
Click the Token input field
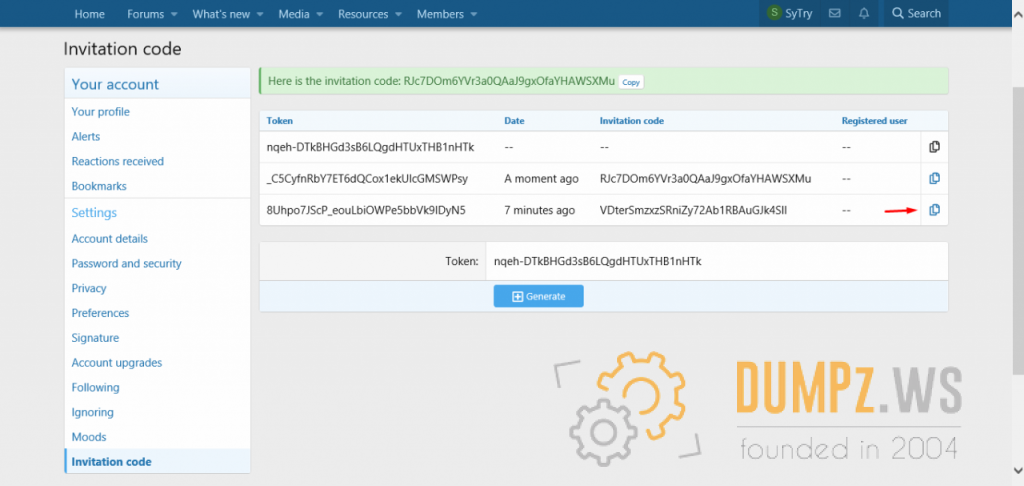click(x=715, y=261)
